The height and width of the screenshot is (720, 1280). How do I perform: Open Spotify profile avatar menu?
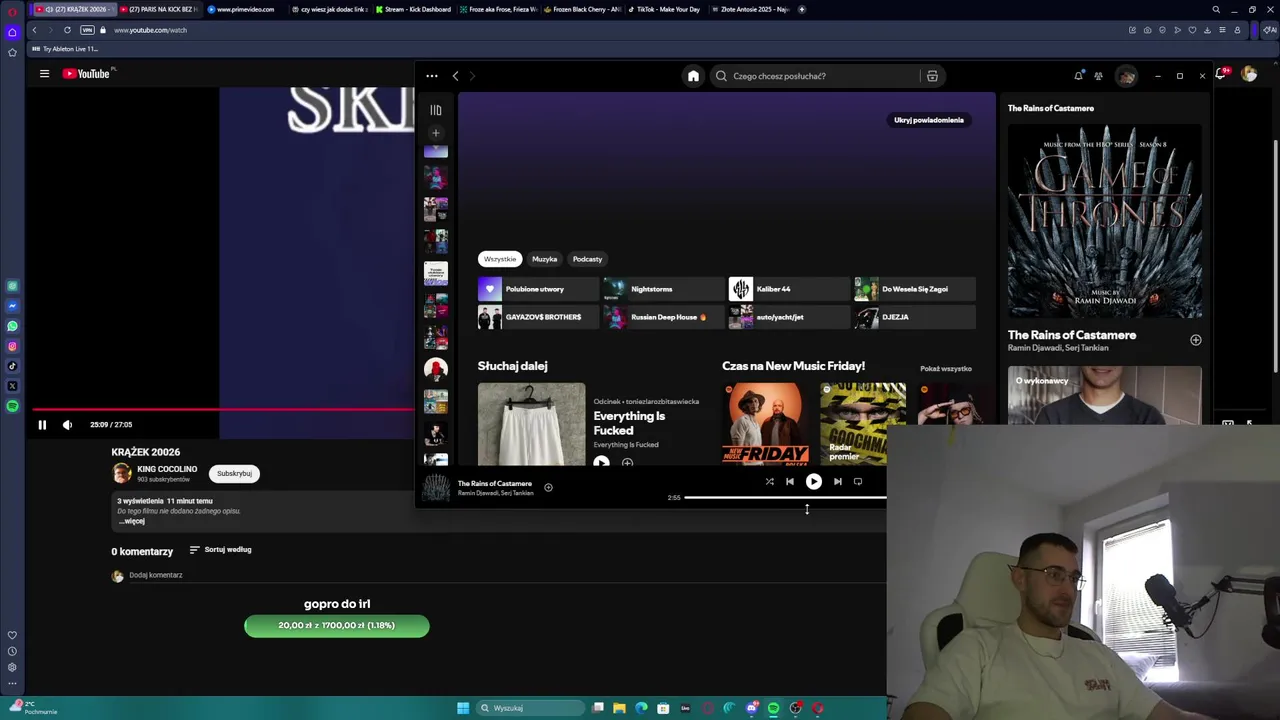coord(1126,76)
